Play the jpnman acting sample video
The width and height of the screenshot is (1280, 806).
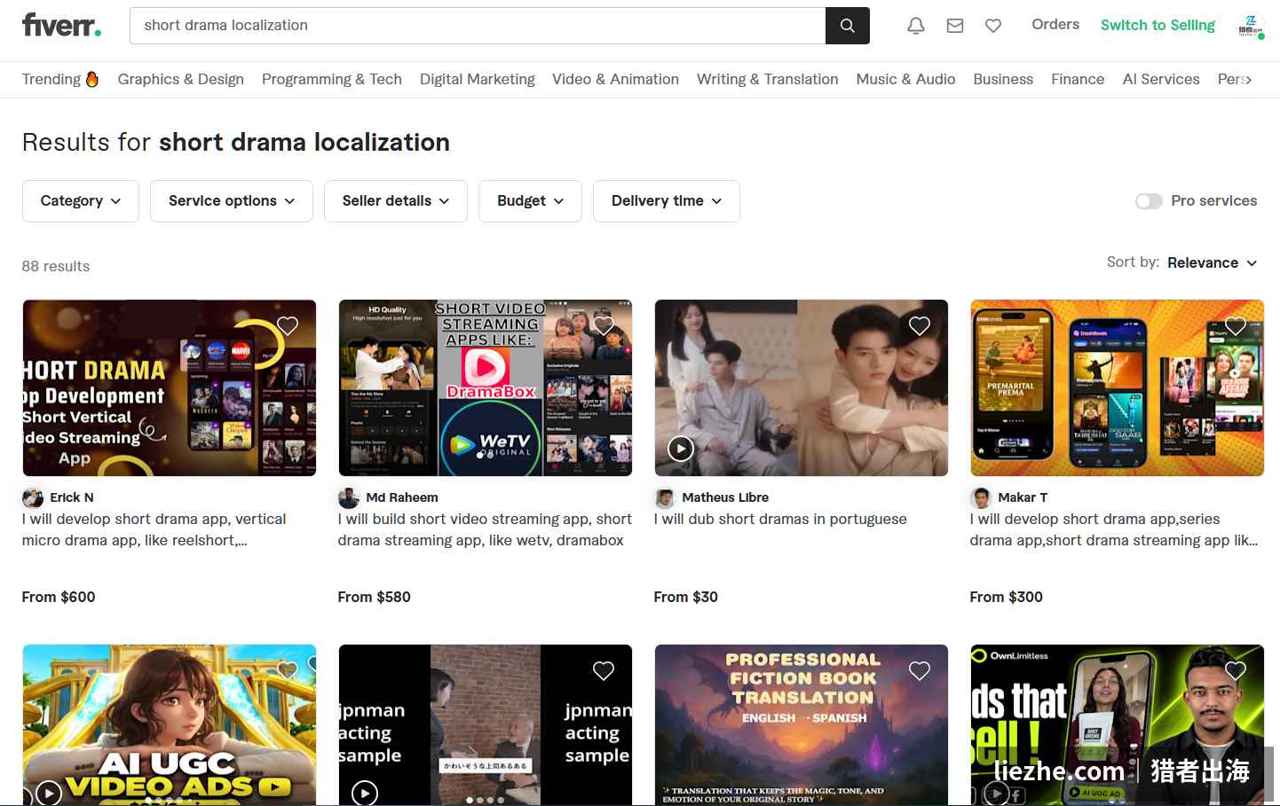365,793
